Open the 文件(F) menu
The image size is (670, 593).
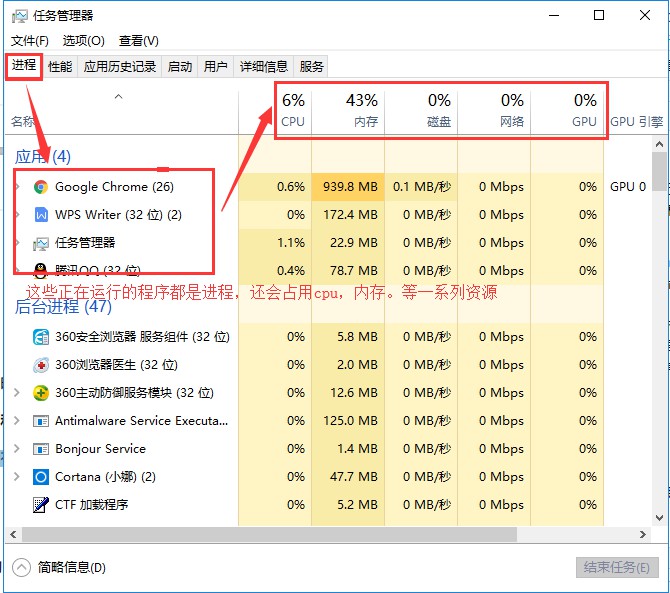(29, 41)
